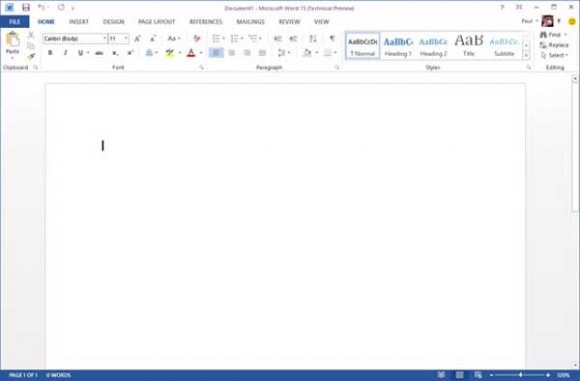This screenshot has width=580, height=381.
Task: Start a bulleted list
Action: [216, 38]
